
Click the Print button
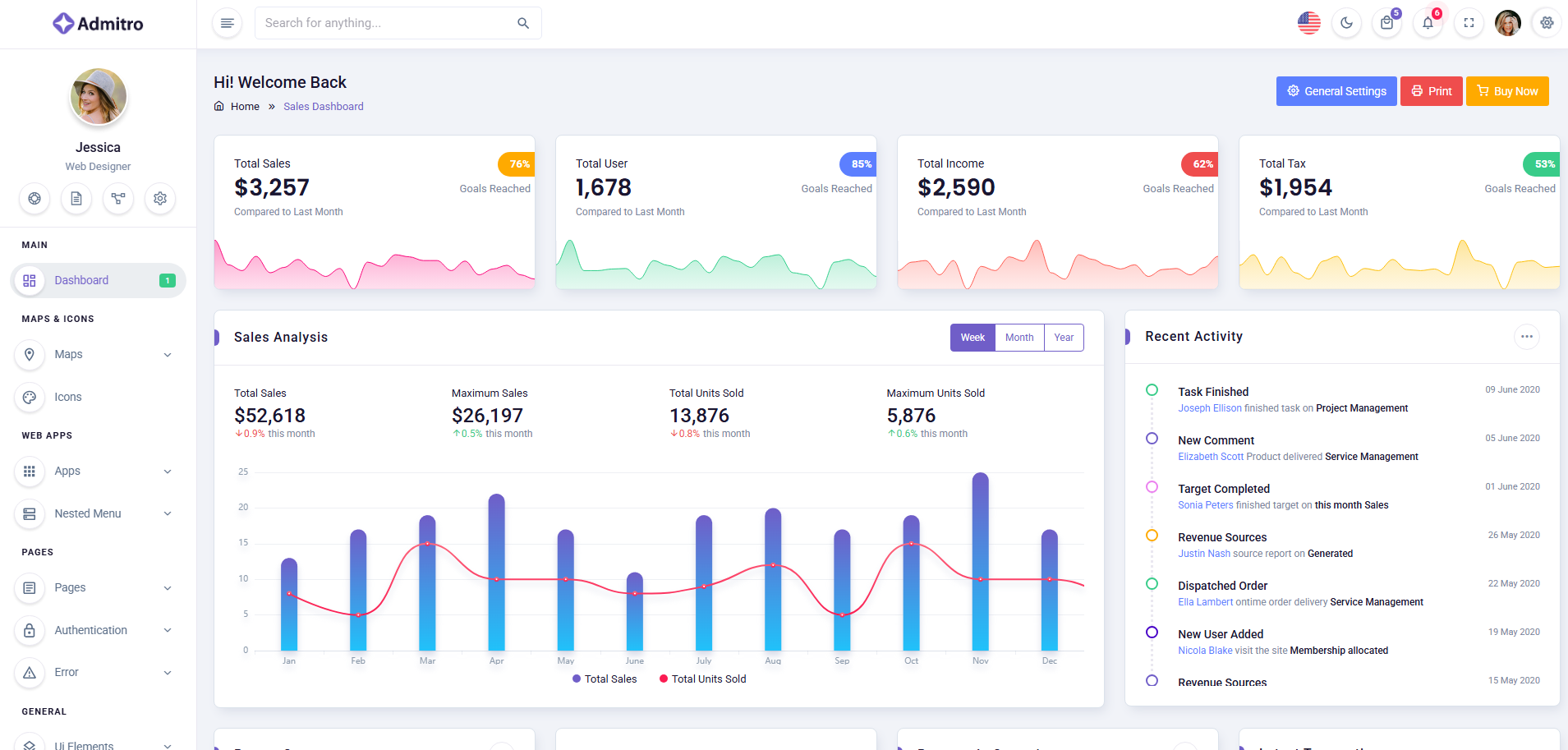click(x=1432, y=91)
